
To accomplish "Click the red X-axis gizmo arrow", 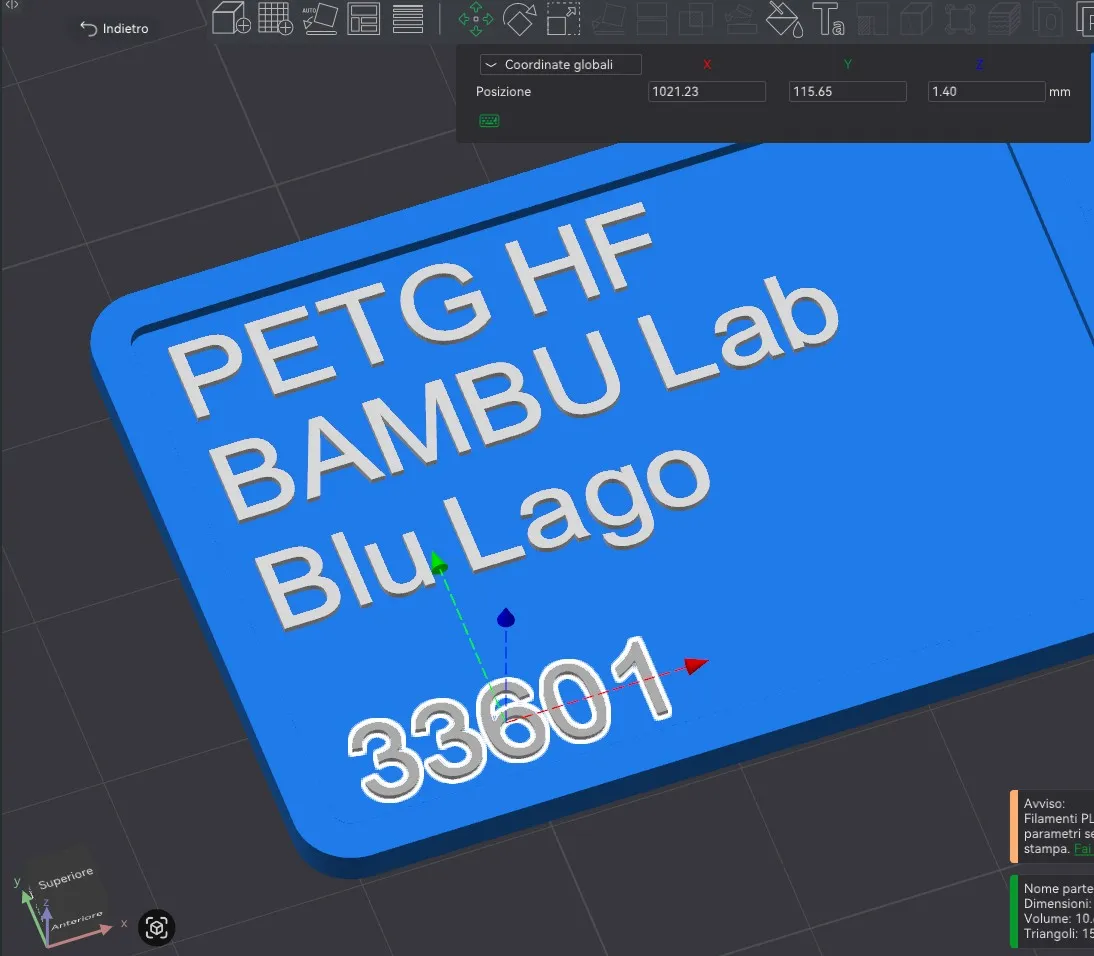I will pos(696,665).
